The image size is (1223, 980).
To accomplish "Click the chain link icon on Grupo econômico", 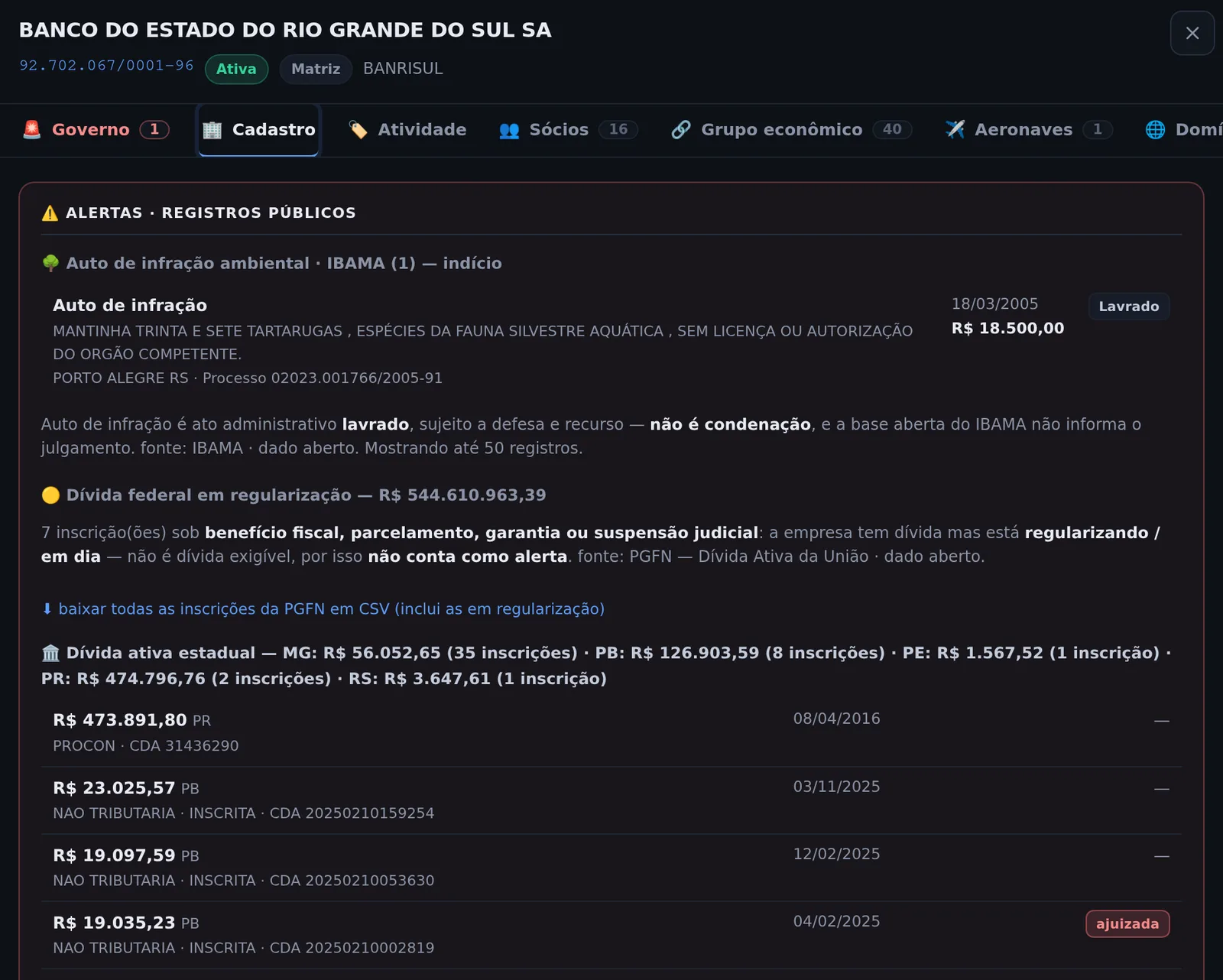I will [681, 130].
